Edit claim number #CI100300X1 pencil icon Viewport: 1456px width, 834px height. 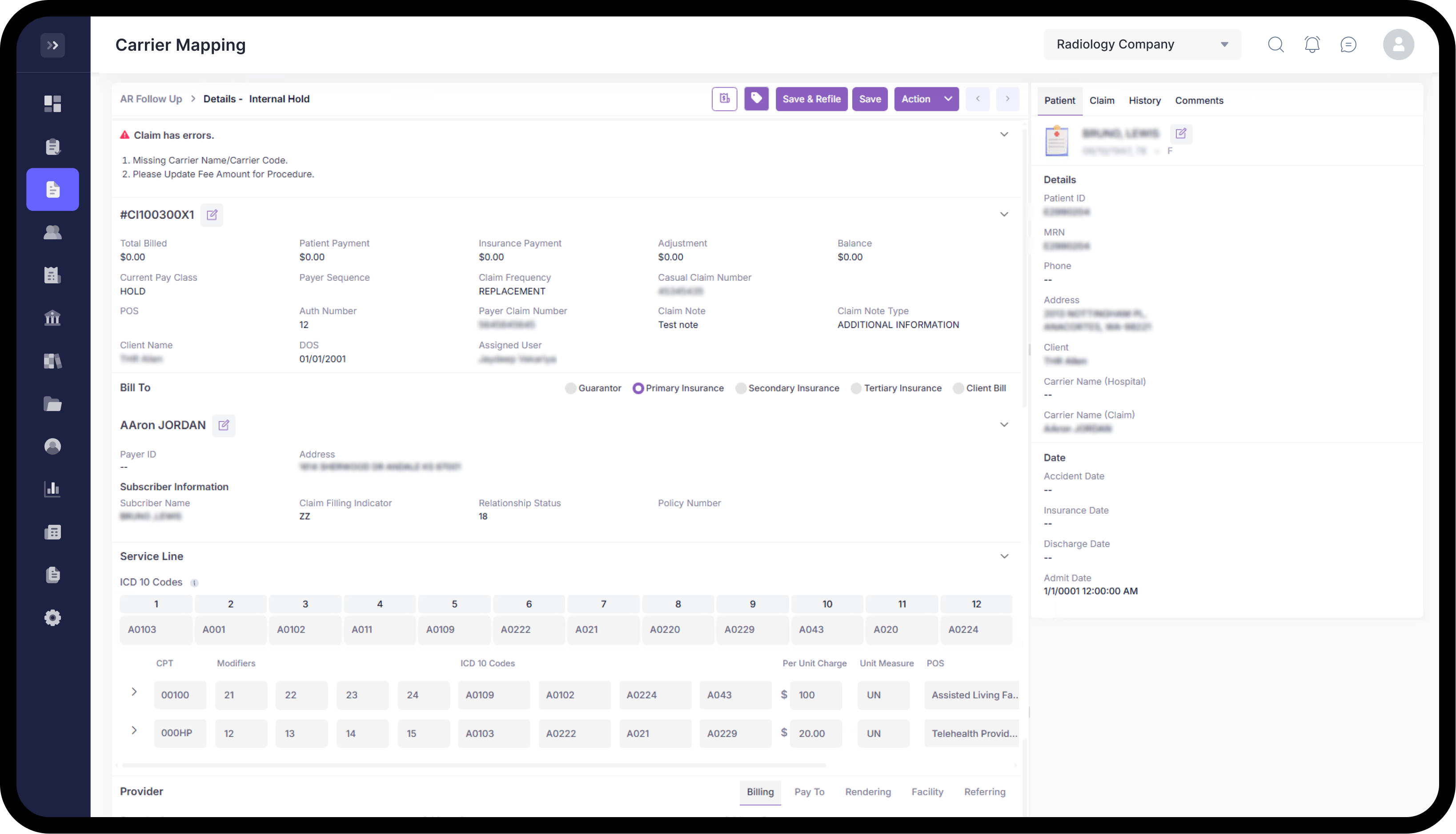point(212,215)
